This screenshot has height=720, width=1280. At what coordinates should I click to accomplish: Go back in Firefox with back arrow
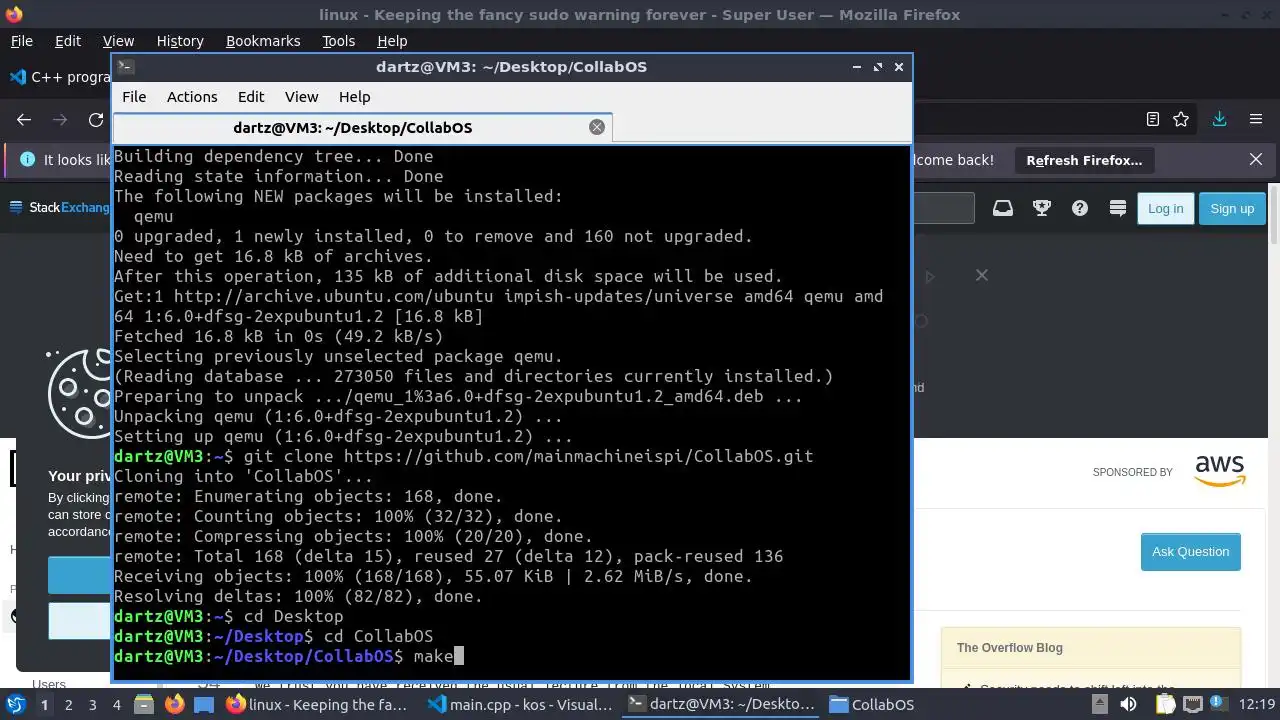24,119
